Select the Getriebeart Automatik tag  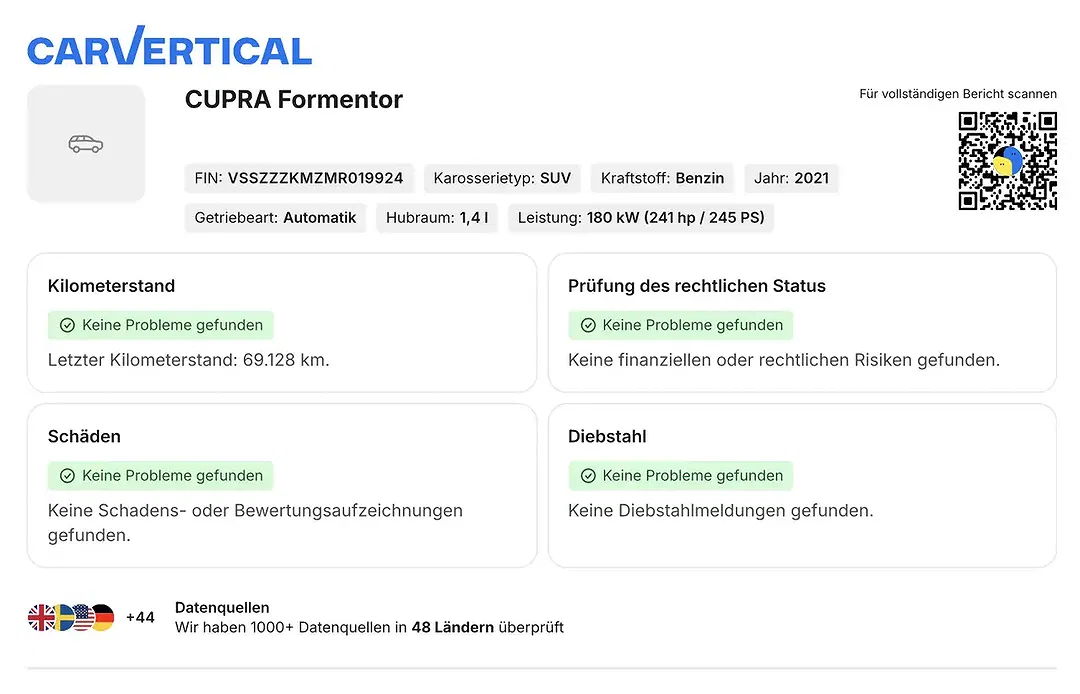pyautogui.click(x=275, y=218)
